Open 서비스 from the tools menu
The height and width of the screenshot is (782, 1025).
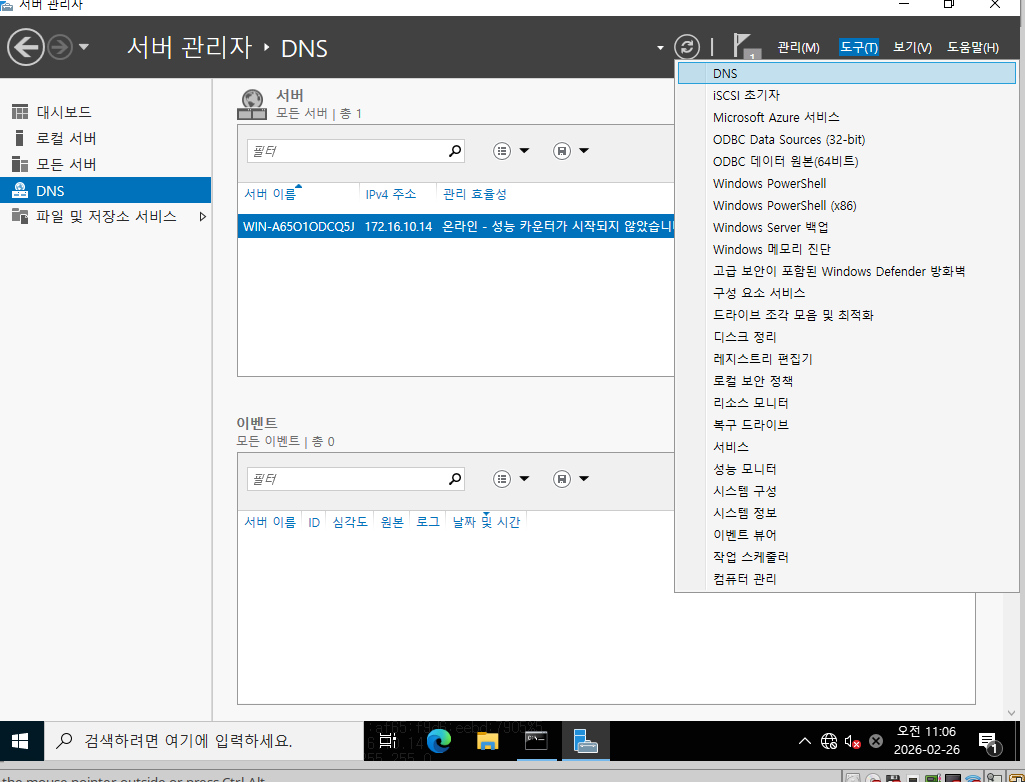click(847, 447)
